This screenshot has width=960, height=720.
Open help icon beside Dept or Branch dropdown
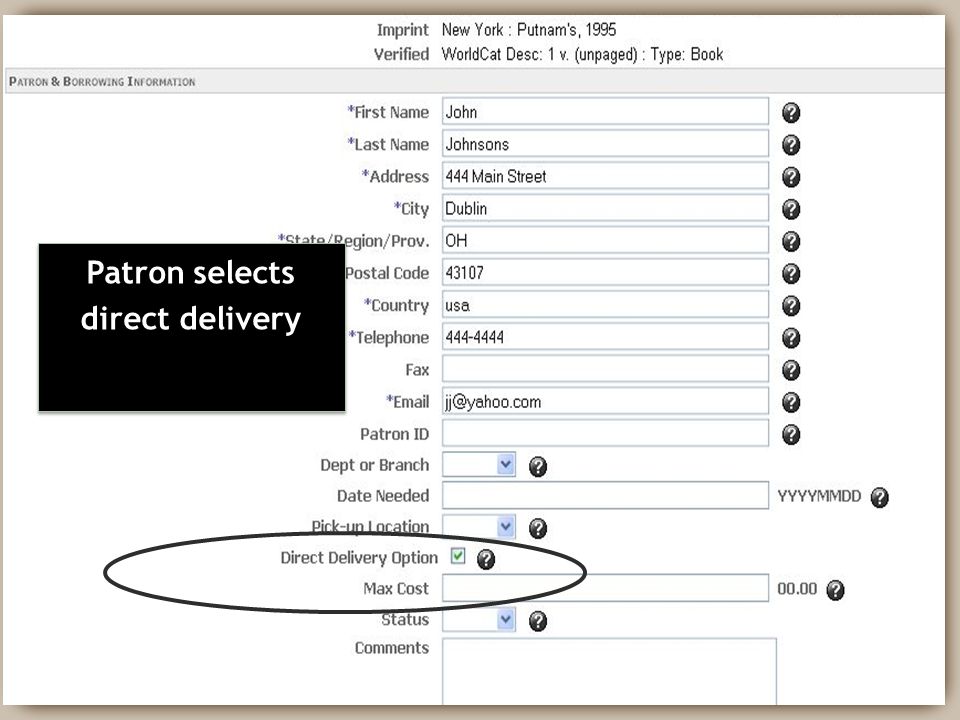tap(538, 467)
